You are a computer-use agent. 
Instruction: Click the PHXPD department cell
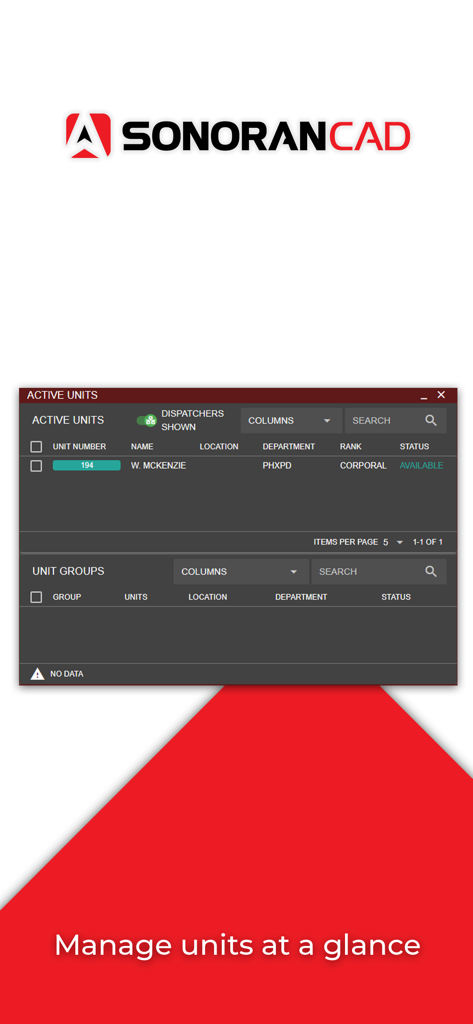click(277, 466)
